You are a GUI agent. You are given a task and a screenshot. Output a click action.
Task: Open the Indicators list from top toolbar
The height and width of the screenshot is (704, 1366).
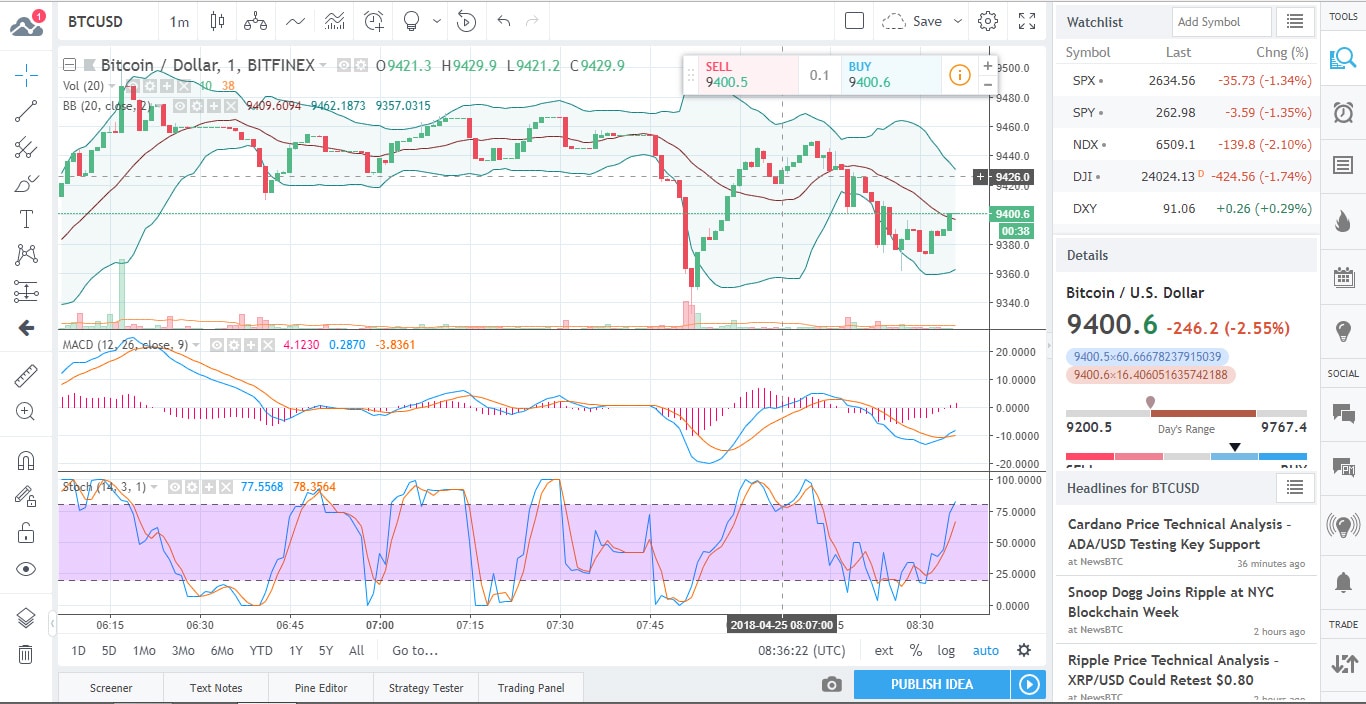tap(294, 21)
